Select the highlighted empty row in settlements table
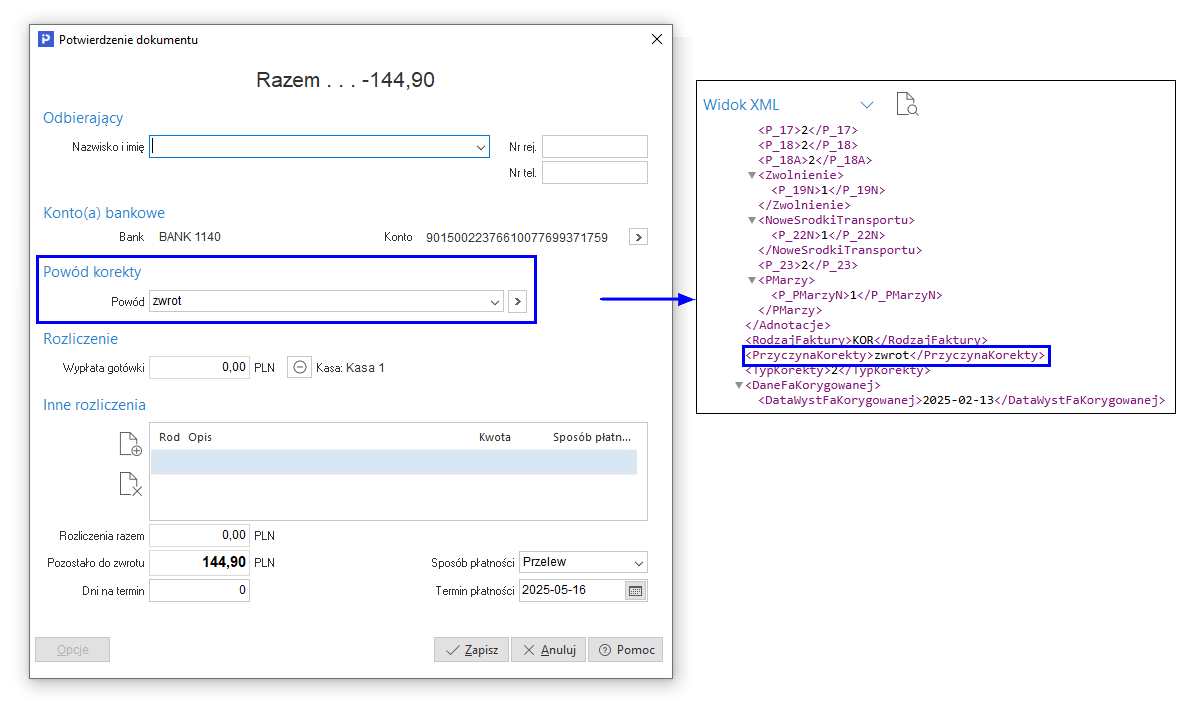Viewport: 1178px width, 704px height. (x=394, y=462)
